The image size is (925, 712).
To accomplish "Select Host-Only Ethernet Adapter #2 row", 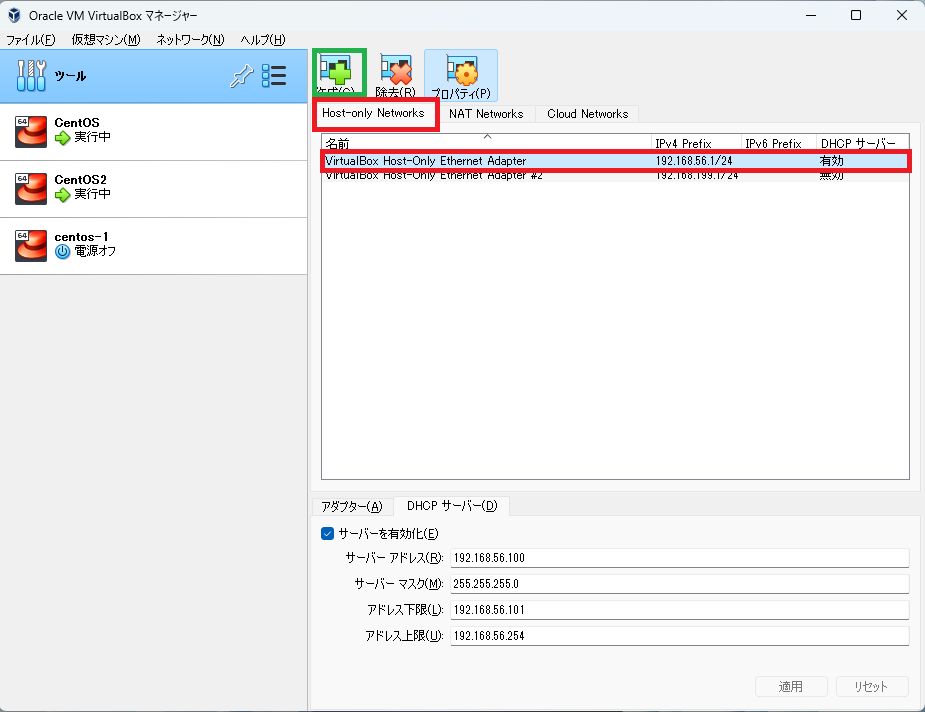I will tap(615, 175).
